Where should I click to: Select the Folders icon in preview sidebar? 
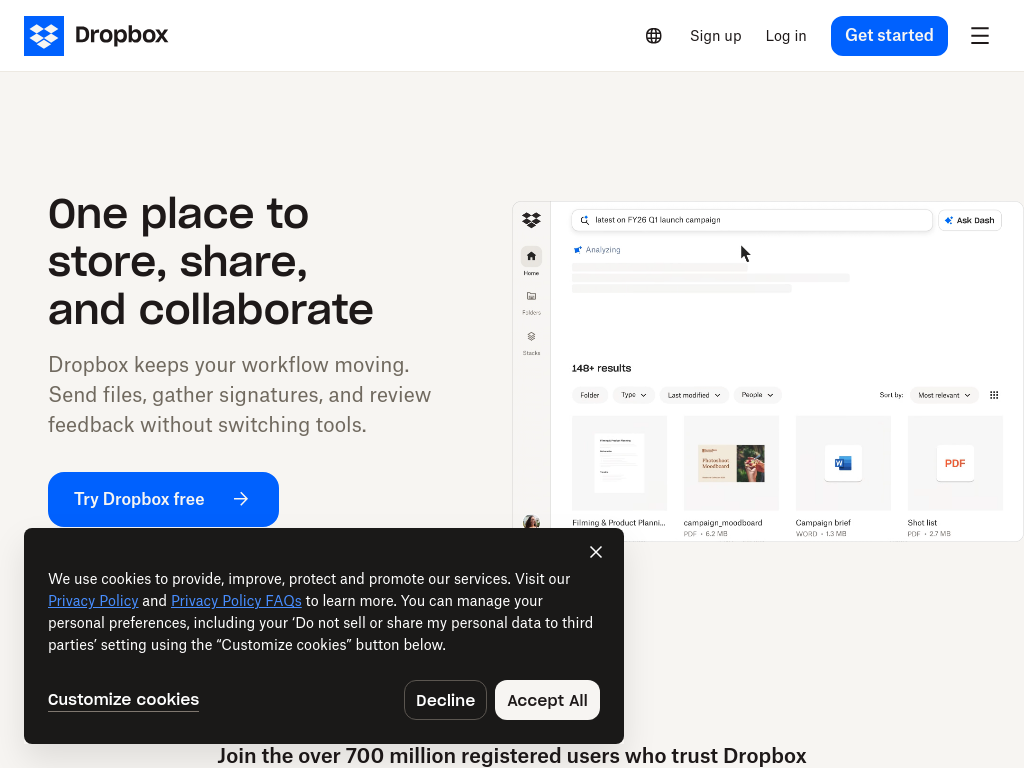[532, 296]
